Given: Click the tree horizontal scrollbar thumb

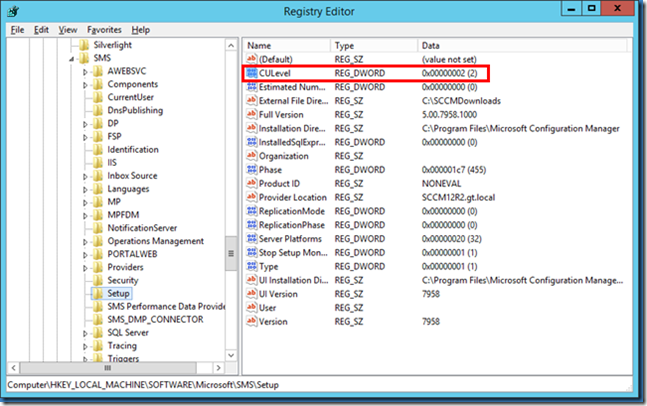Looking at the screenshot, I should [108, 368].
